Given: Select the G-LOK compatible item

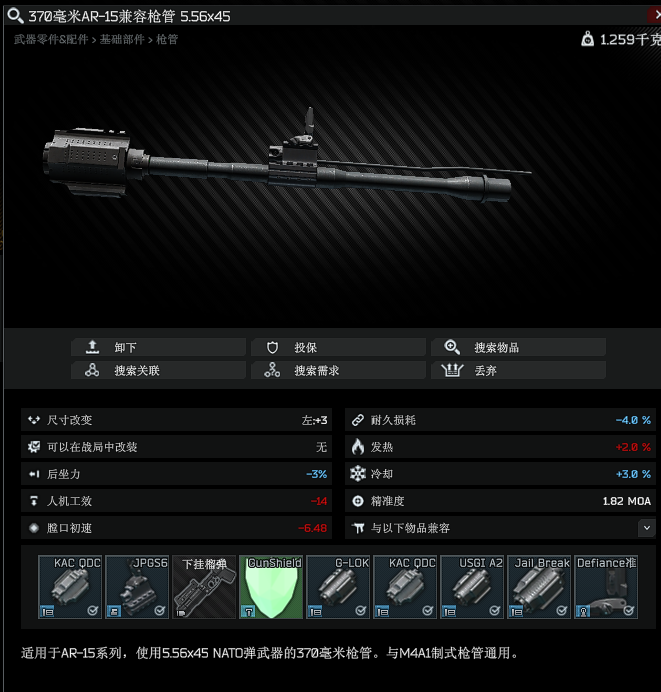Looking at the screenshot, I should [x=338, y=587].
